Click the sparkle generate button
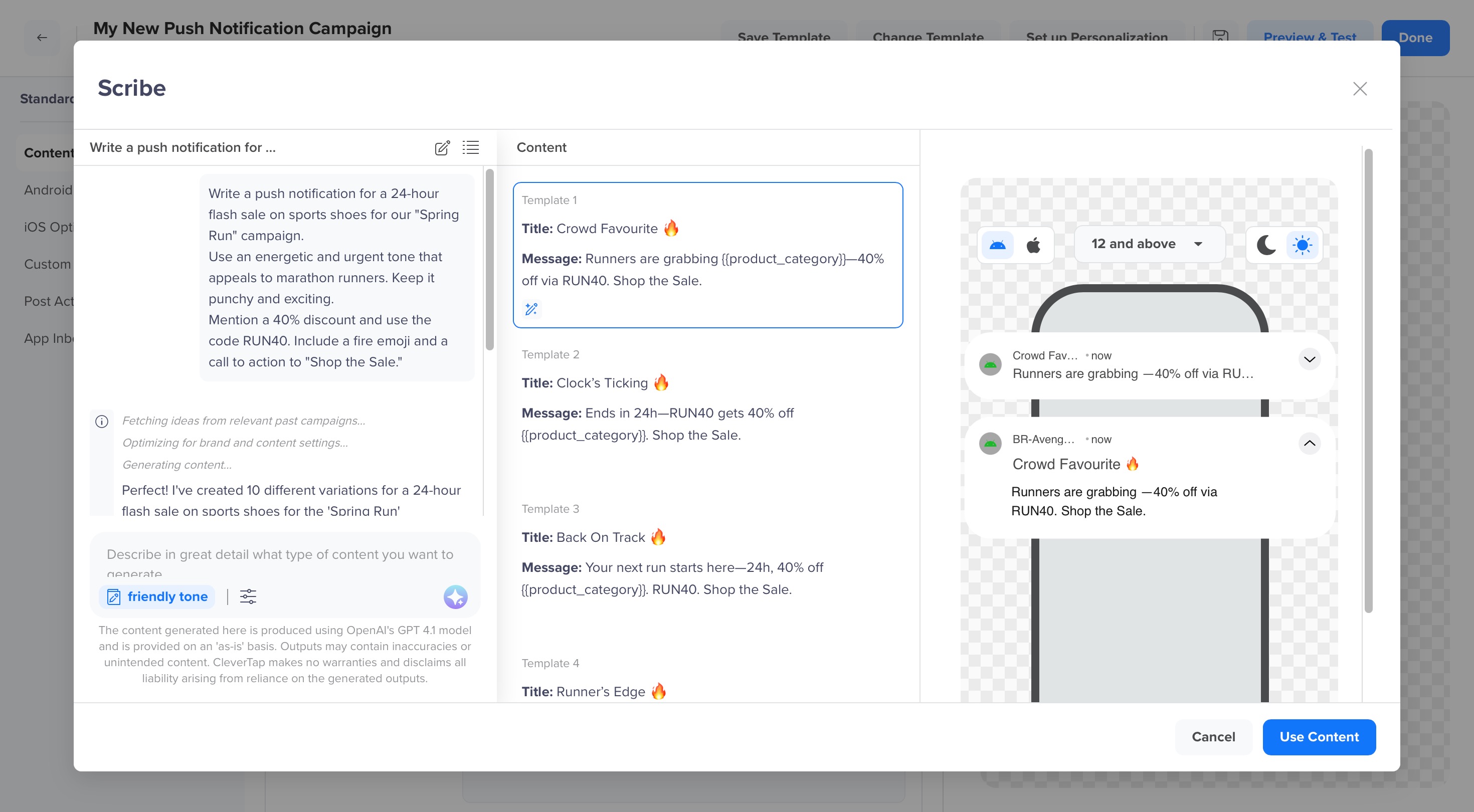Screen dimensions: 1474x812 pos(455,597)
